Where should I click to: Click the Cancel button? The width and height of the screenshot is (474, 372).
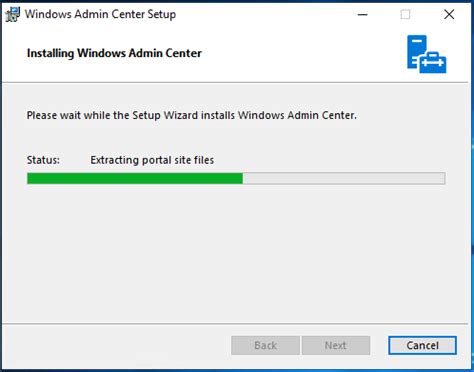pyautogui.click(x=422, y=345)
